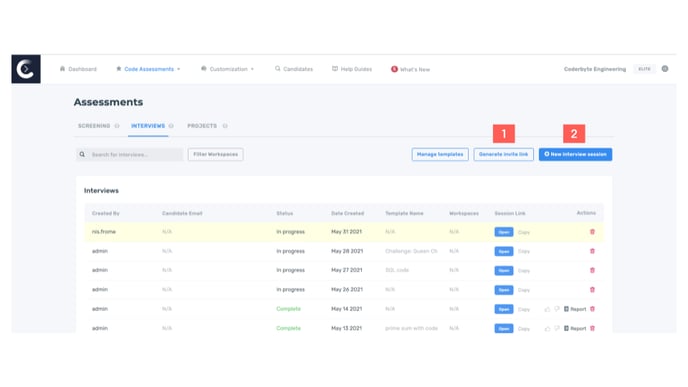Click the Coderbyte Engineering account name
This screenshot has height=387, width=688.
point(595,69)
